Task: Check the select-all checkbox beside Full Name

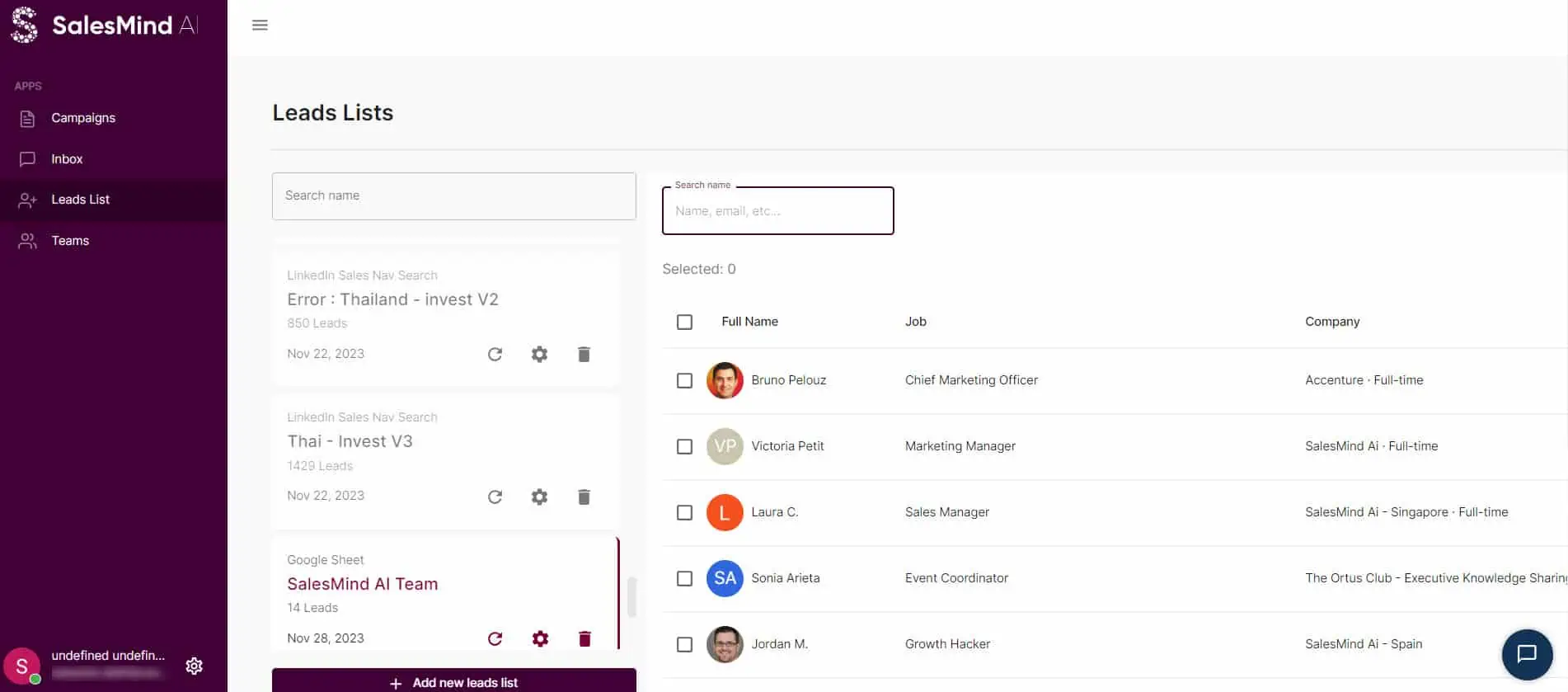Action: [x=684, y=322]
